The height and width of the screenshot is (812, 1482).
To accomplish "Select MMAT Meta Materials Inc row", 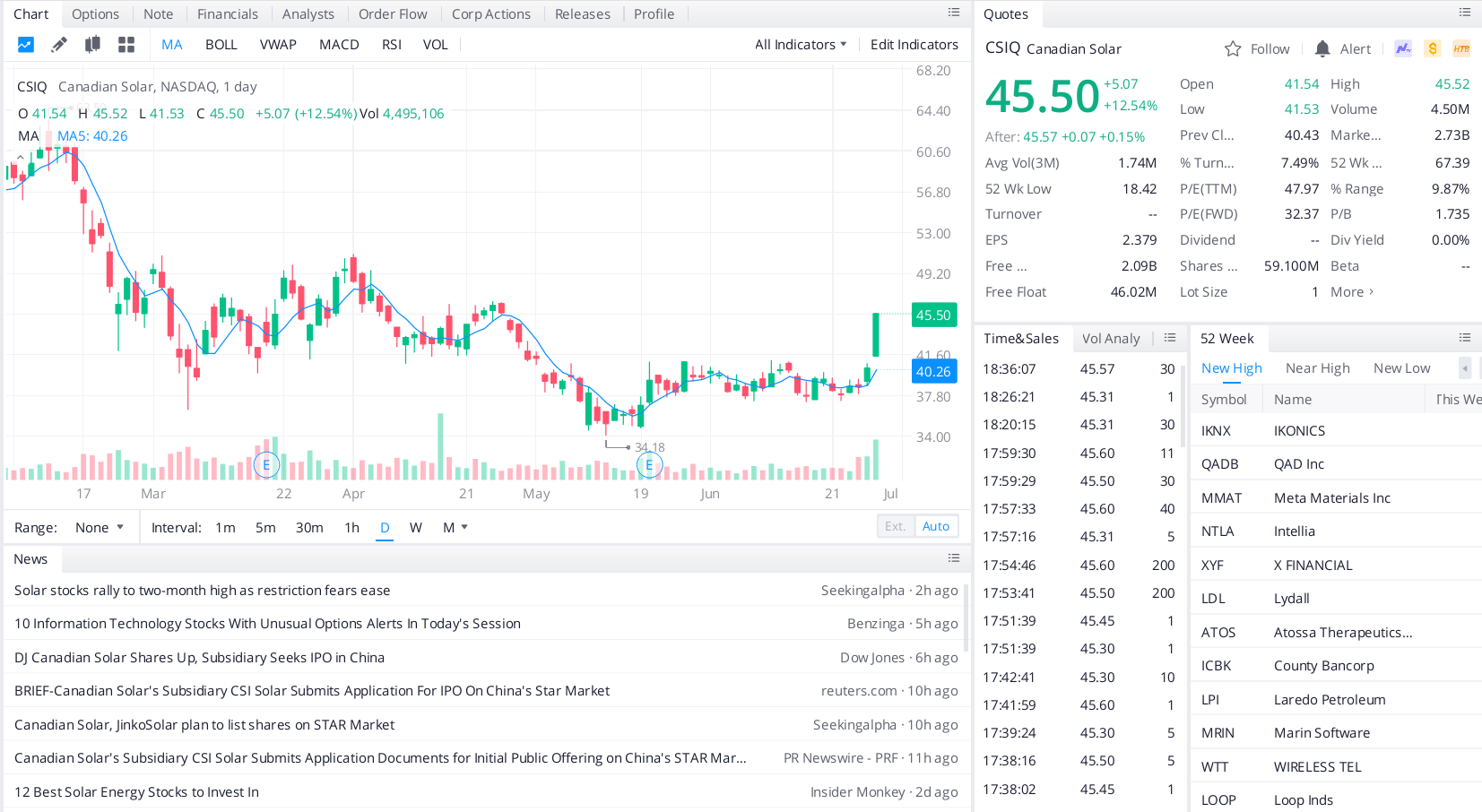I will tap(1336, 497).
